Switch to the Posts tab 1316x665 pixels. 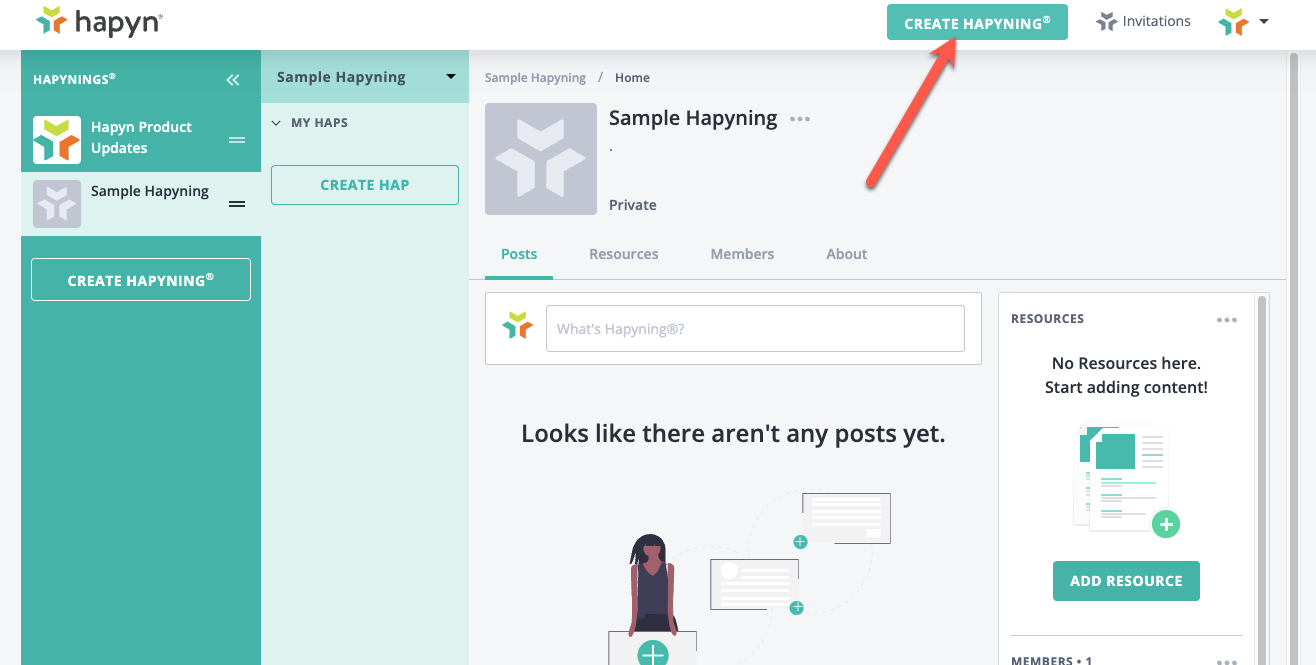click(x=519, y=254)
